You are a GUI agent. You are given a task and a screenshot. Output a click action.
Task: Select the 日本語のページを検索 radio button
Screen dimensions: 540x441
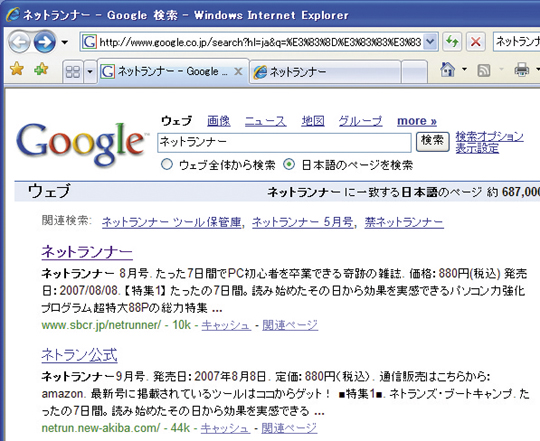[289, 165]
